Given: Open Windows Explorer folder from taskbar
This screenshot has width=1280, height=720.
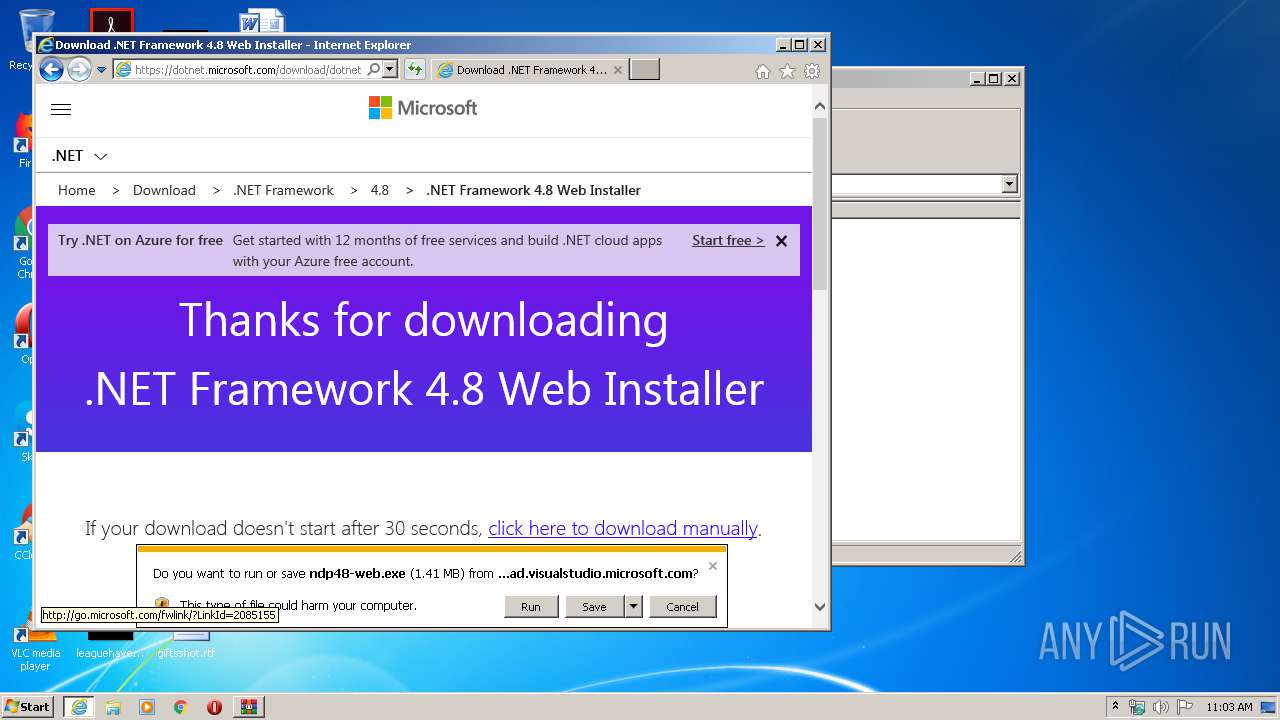Looking at the screenshot, I should pyautogui.click(x=113, y=707).
